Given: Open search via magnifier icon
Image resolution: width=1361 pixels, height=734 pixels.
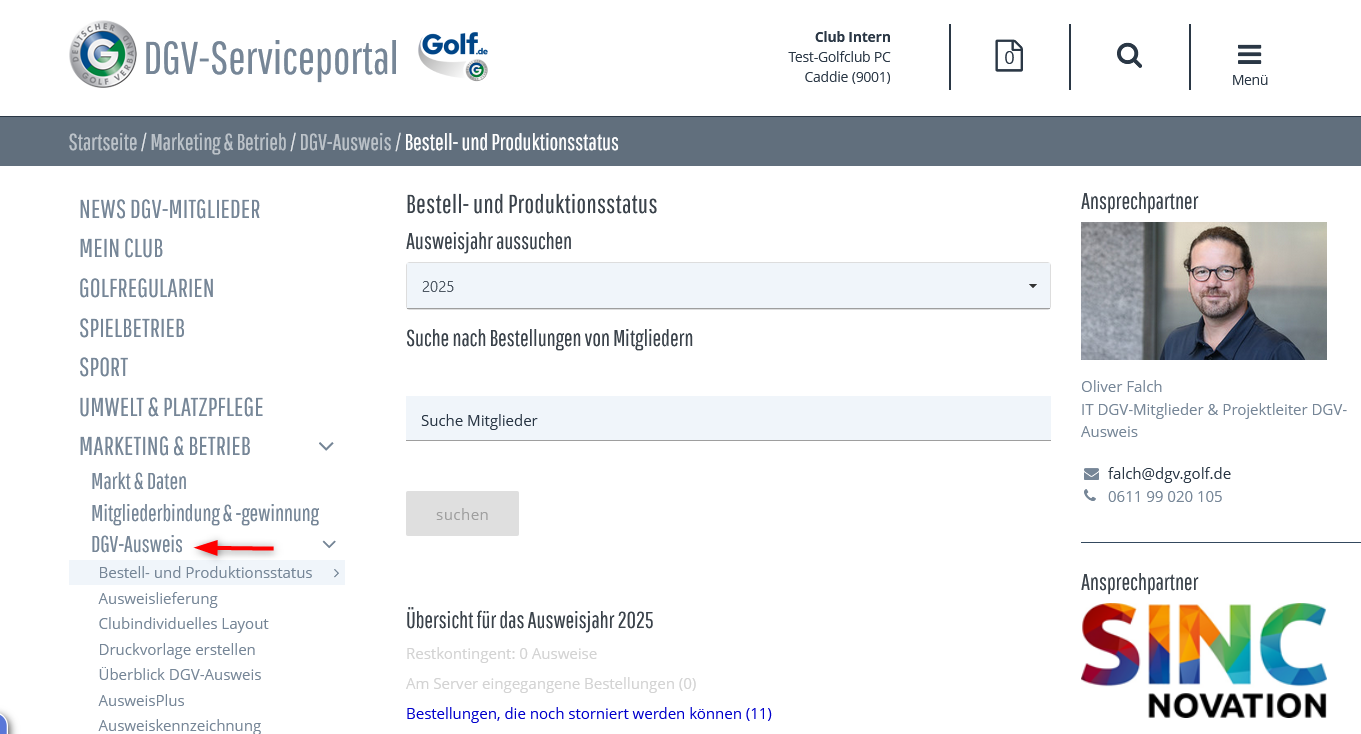Looking at the screenshot, I should pos(1129,56).
